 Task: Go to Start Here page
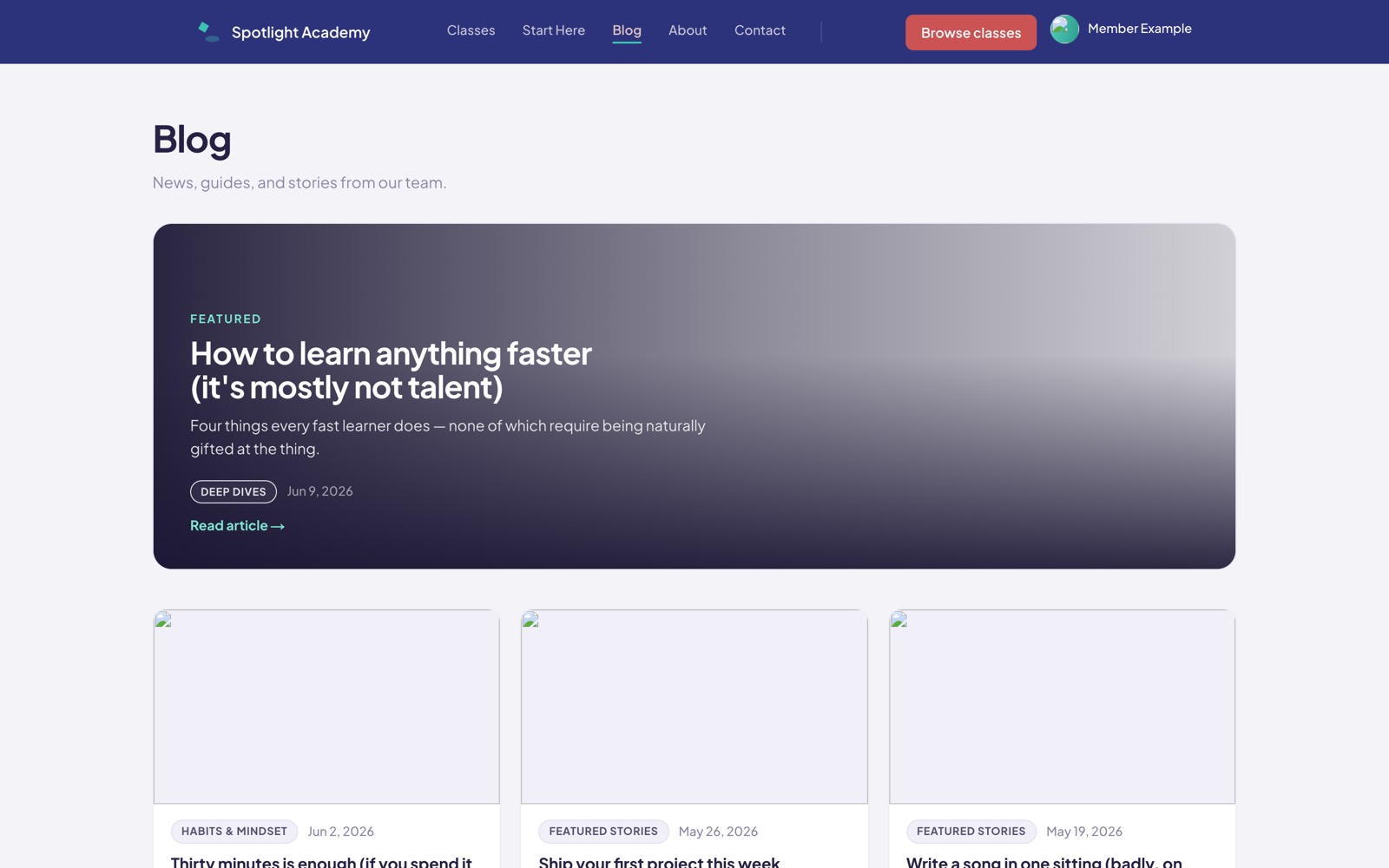(x=554, y=30)
